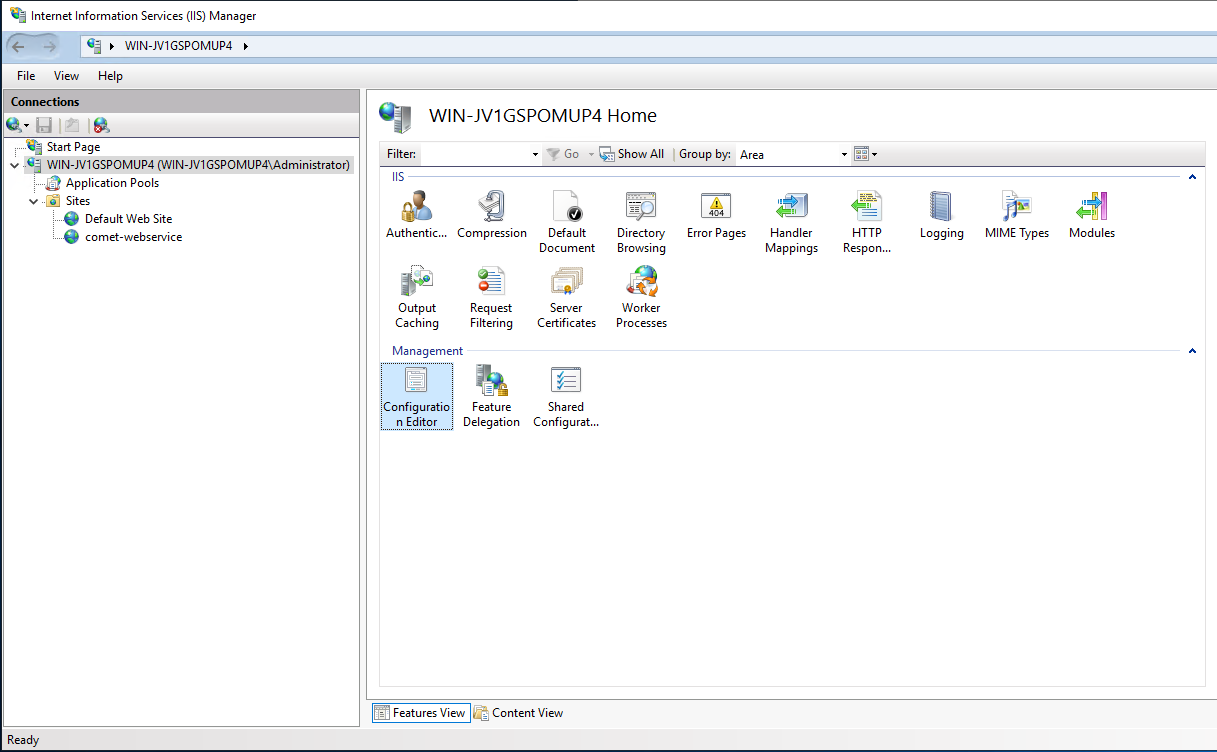
Task: Open HTTP Response Headers feature
Action: tap(867, 222)
